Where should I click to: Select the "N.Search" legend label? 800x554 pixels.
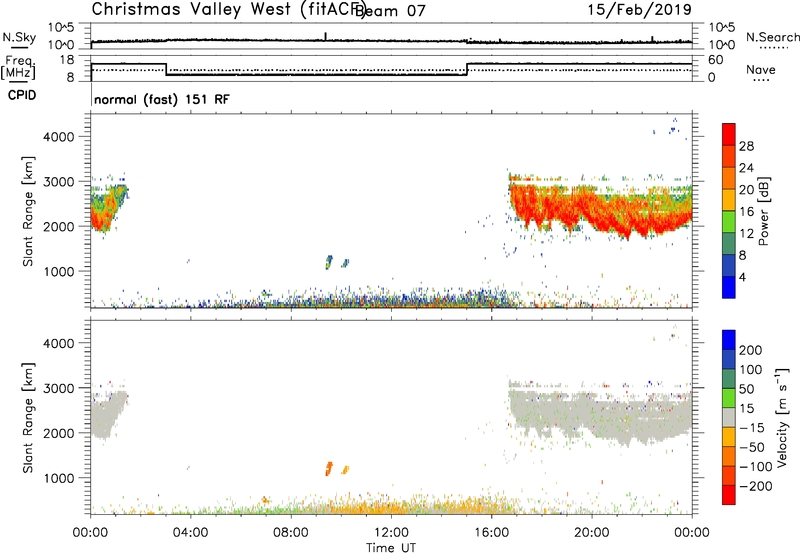772,37
